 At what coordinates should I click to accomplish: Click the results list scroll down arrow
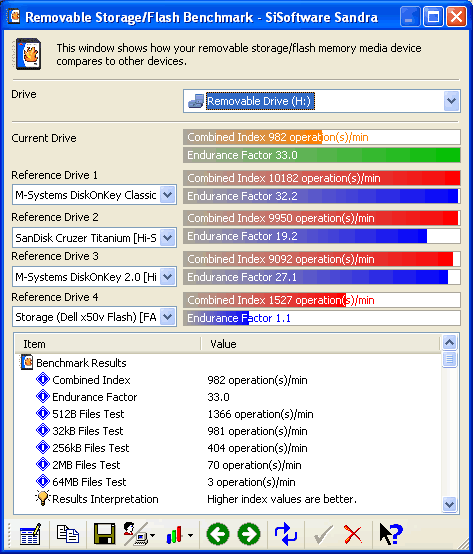[x=450, y=504]
